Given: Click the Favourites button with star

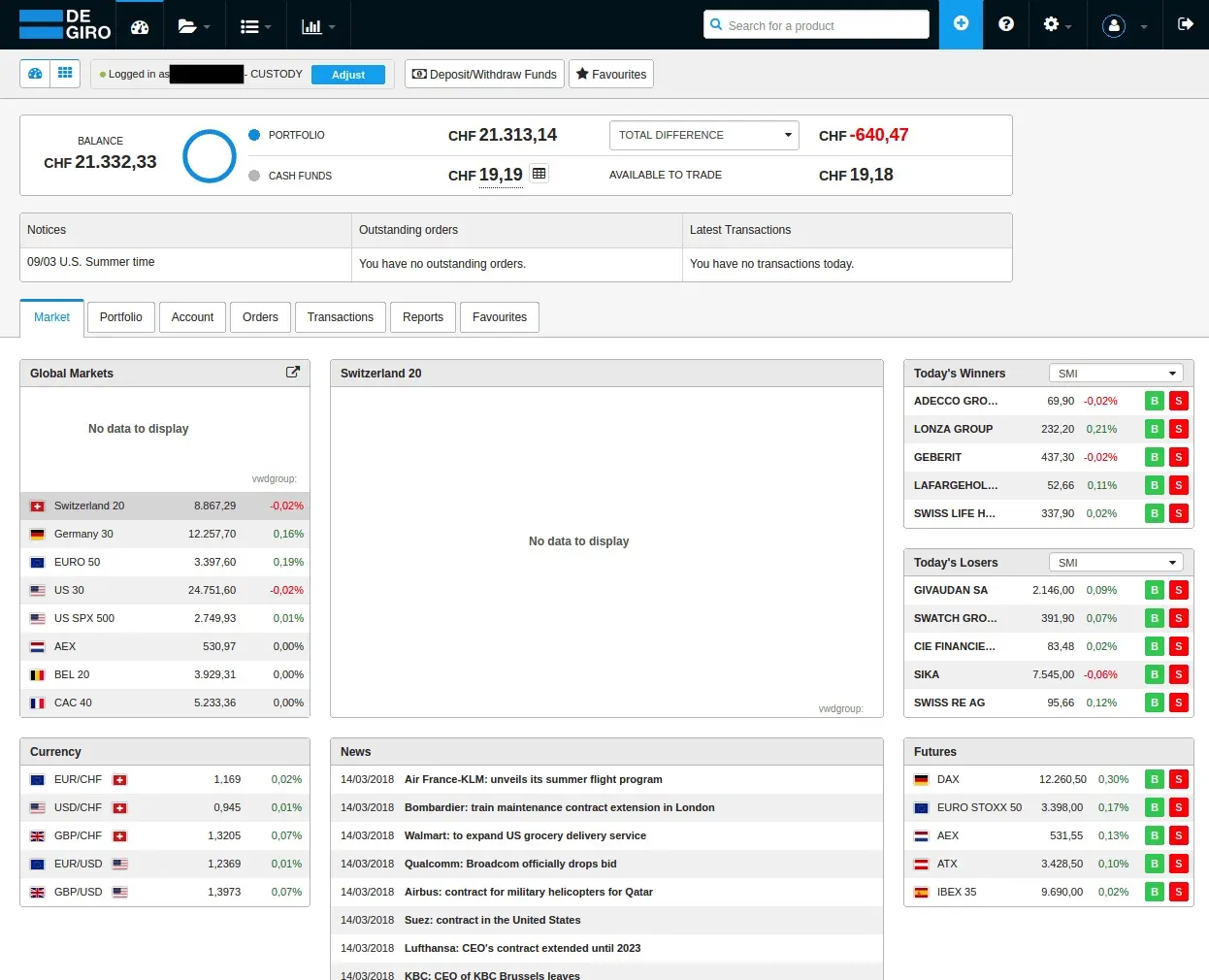Looking at the screenshot, I should 611,74.
